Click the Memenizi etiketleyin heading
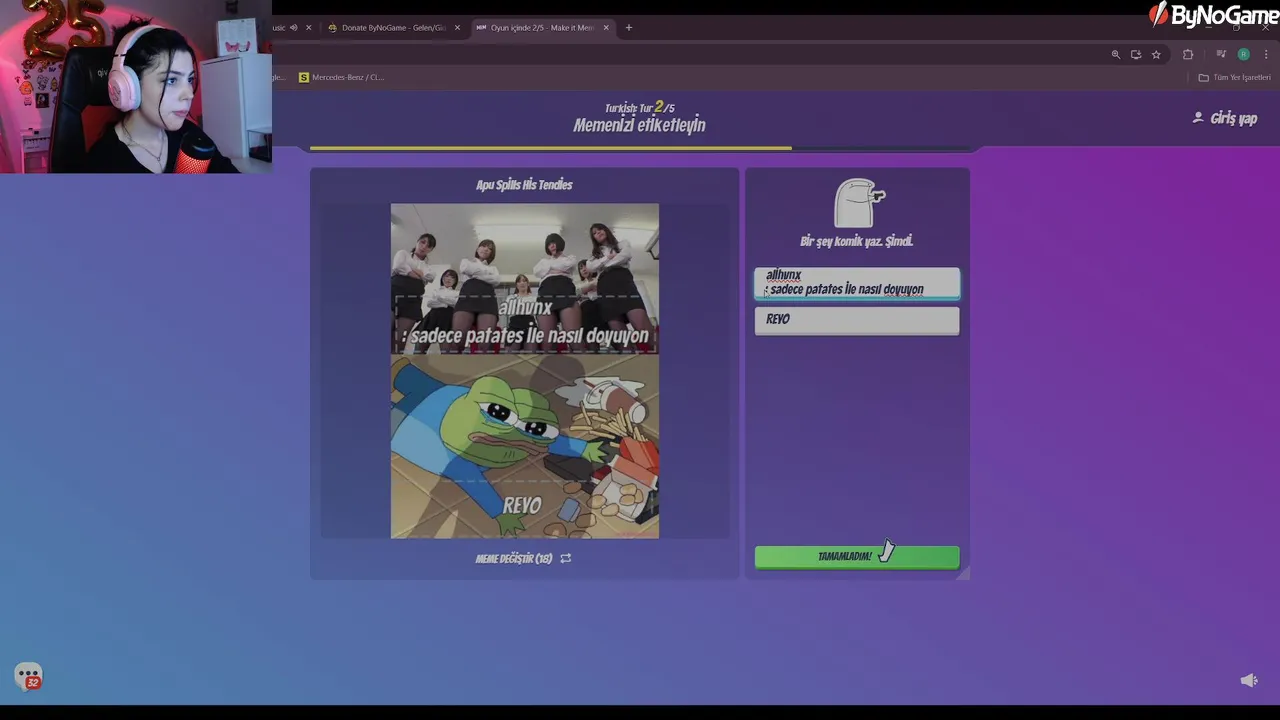 pyautogui.click(x=639, y=125)
